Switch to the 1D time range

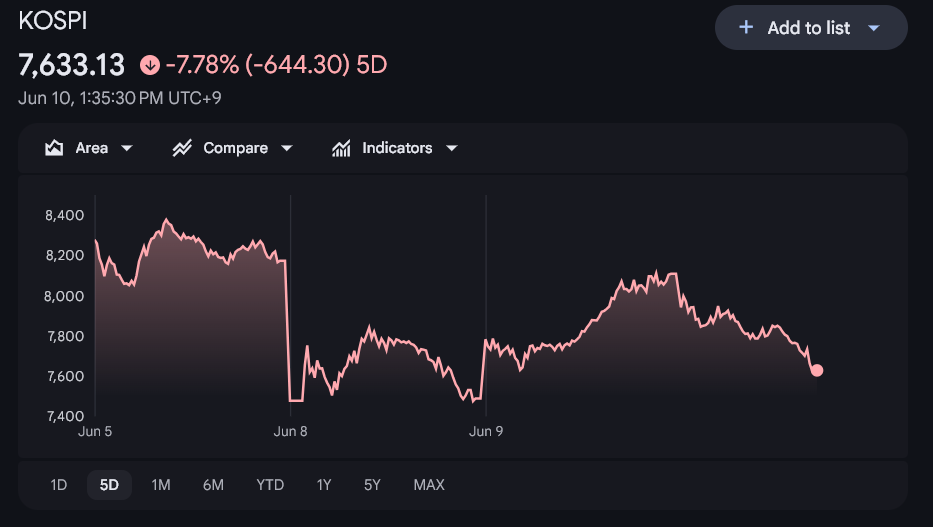click(x=58, y=485)
